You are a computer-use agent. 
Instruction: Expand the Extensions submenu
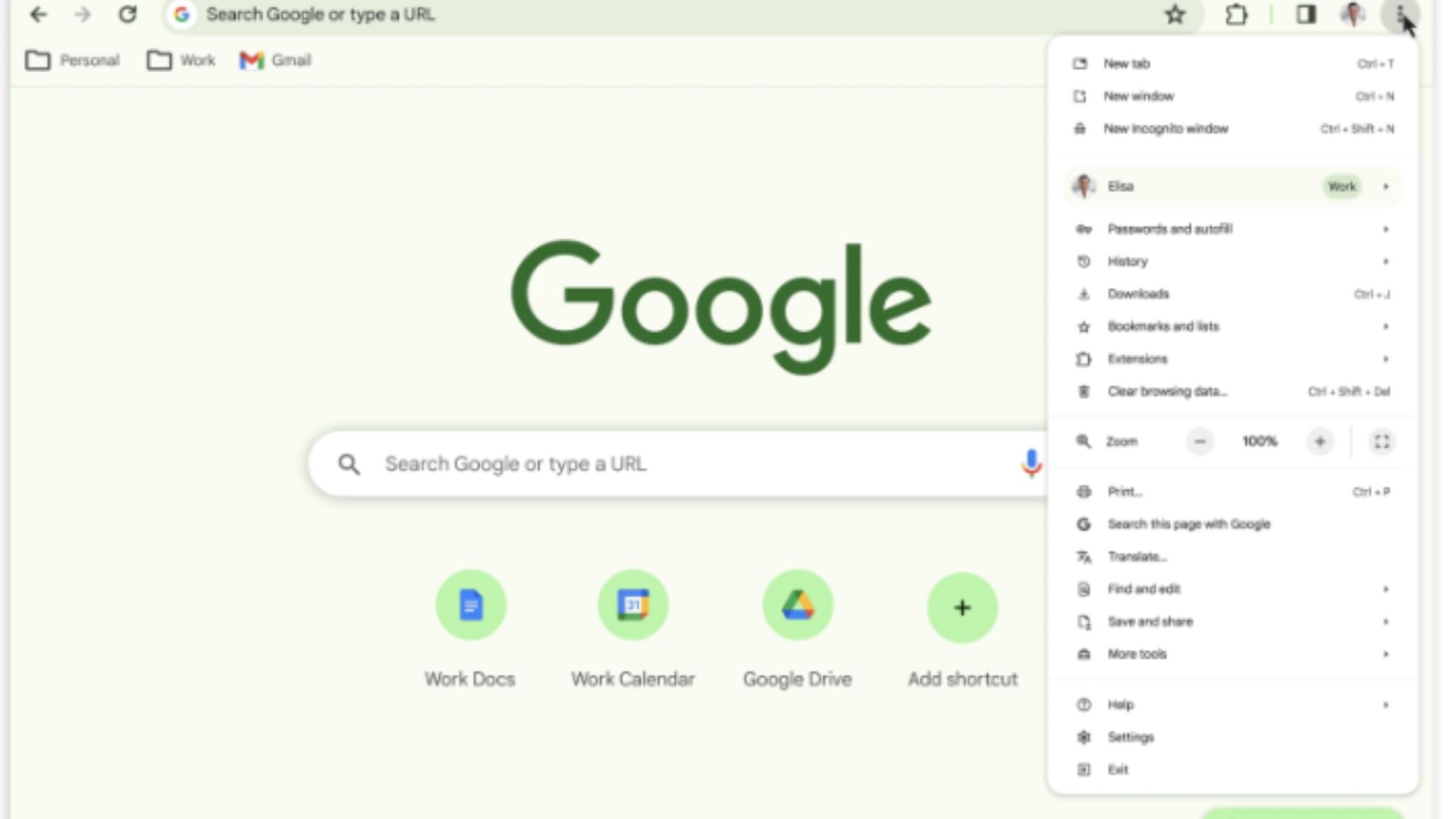1386,358
